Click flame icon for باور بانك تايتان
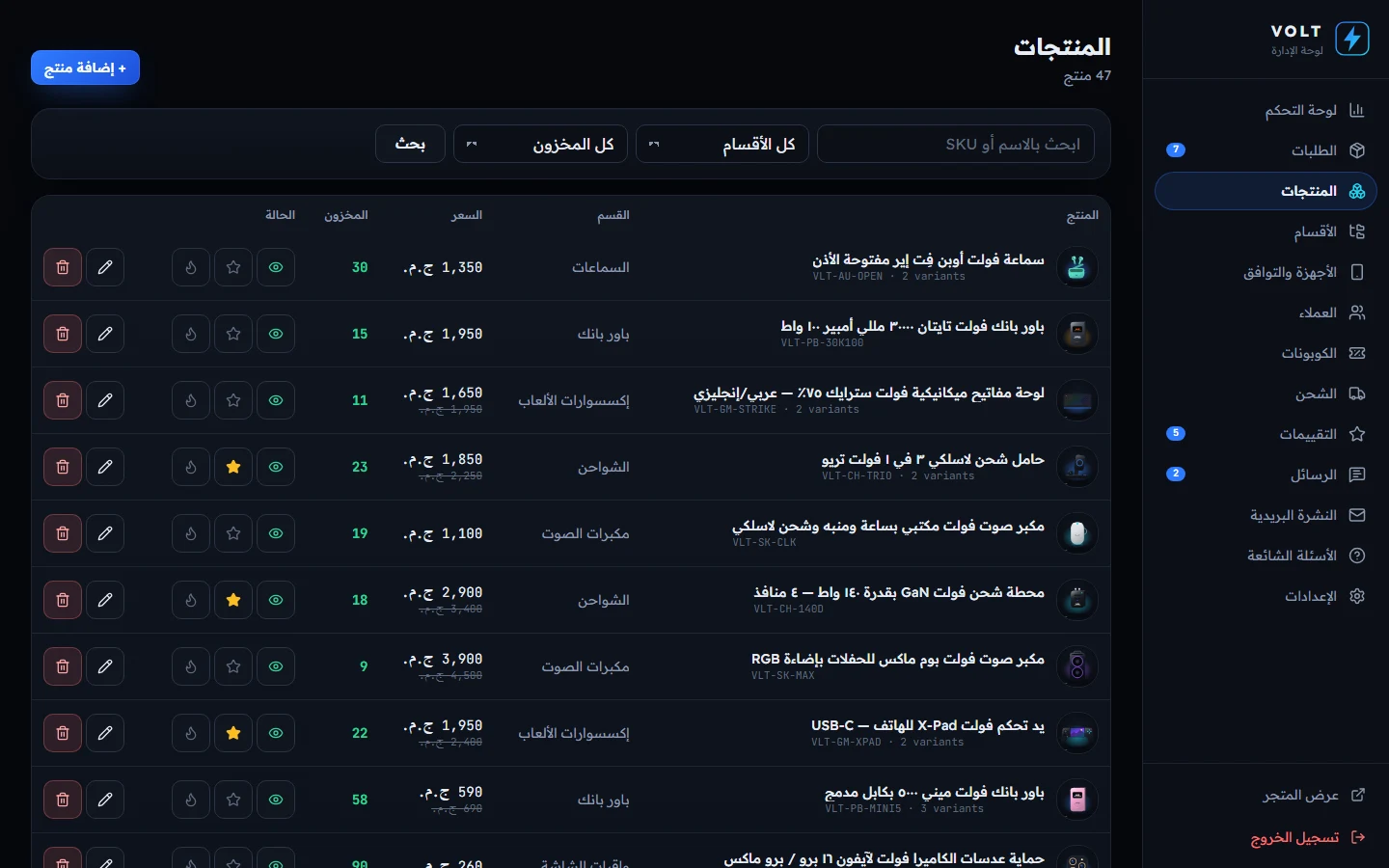 tap(191, 334)
